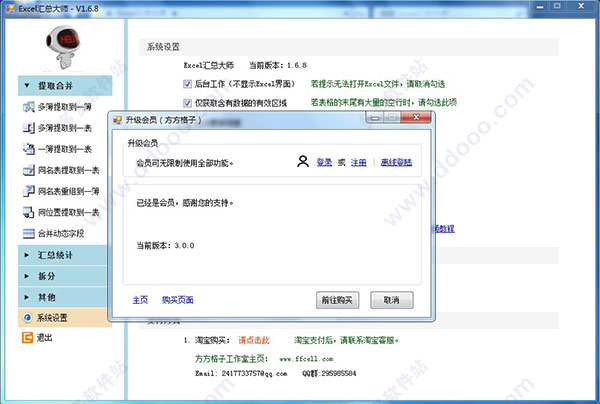
Task: Click the orange 退出 exit icon
Action: [27, 338]
